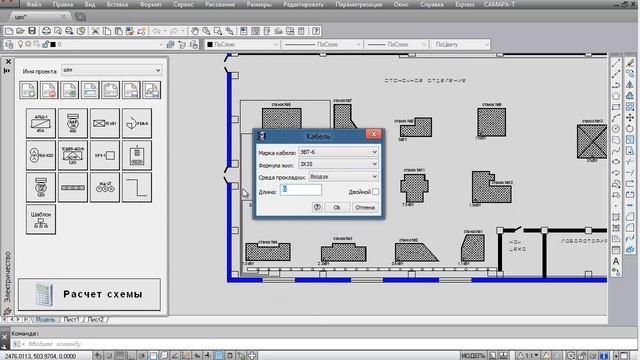The image size is (640, 360).
Task: Click the Save icon in toolbar
Action: tap(32, 31)
